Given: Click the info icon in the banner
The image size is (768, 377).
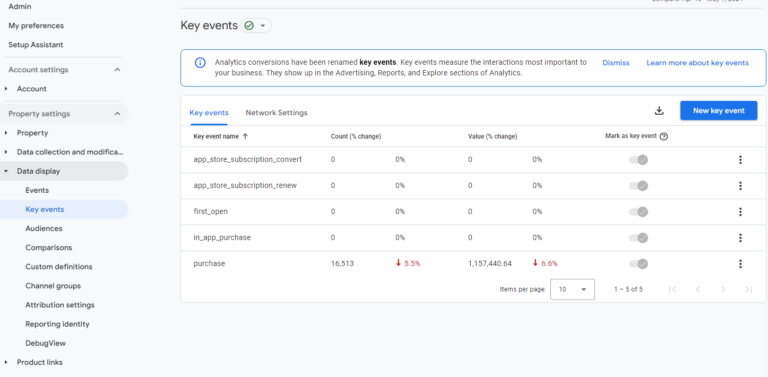Looking at the screenshot, I should tap(200, 63).
